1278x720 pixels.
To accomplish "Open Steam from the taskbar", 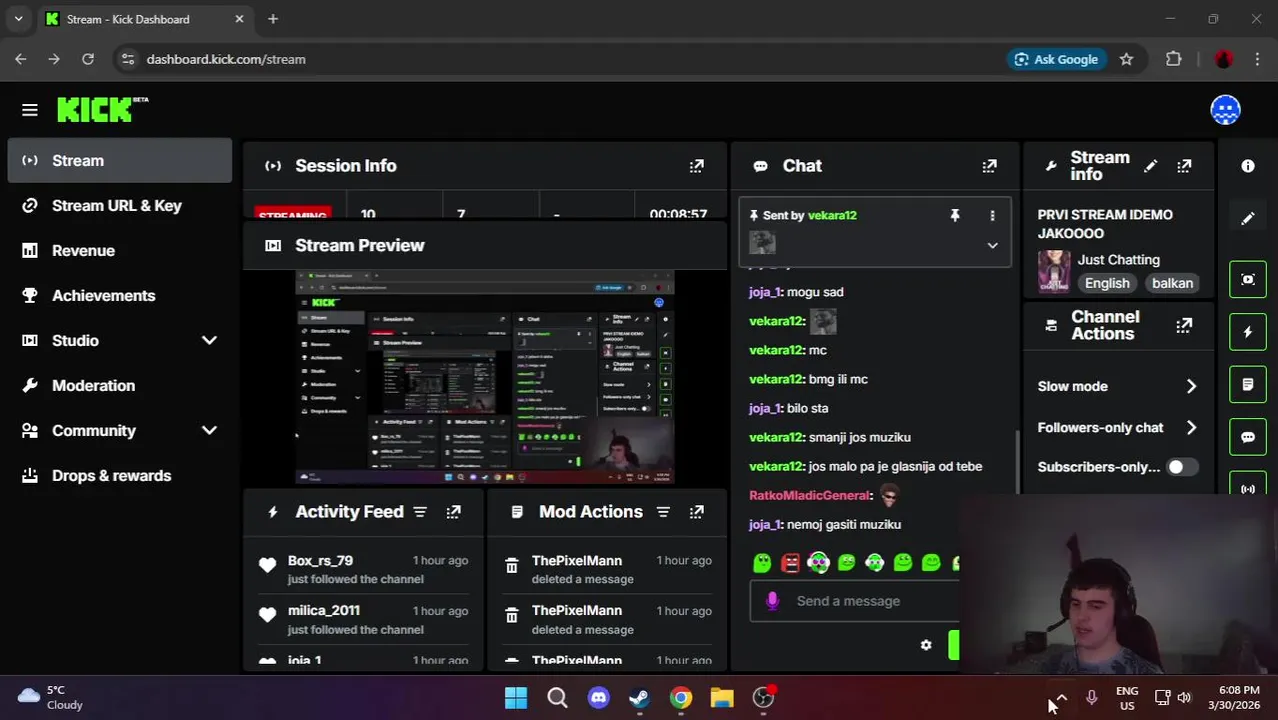I will 640,697.
